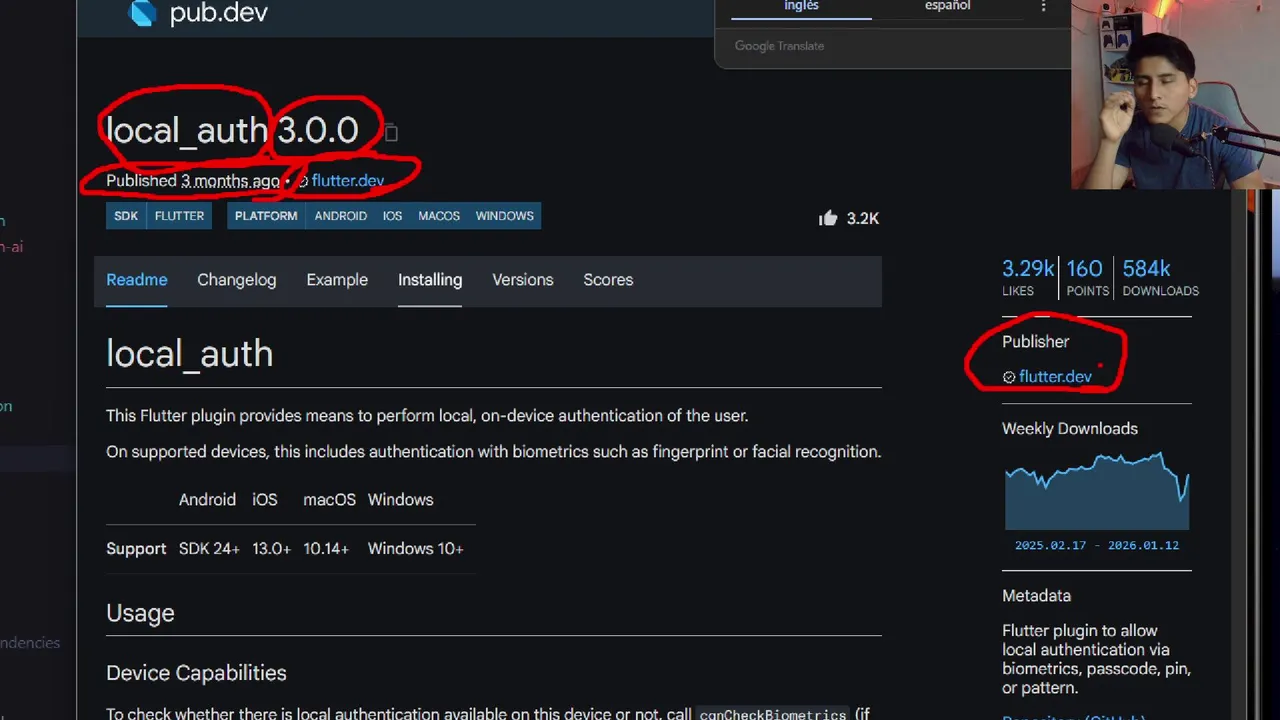This screenshot has width=1280, height=720.
Task: Click the Windows 10+ support cell
Action: (x=415, y=549)
